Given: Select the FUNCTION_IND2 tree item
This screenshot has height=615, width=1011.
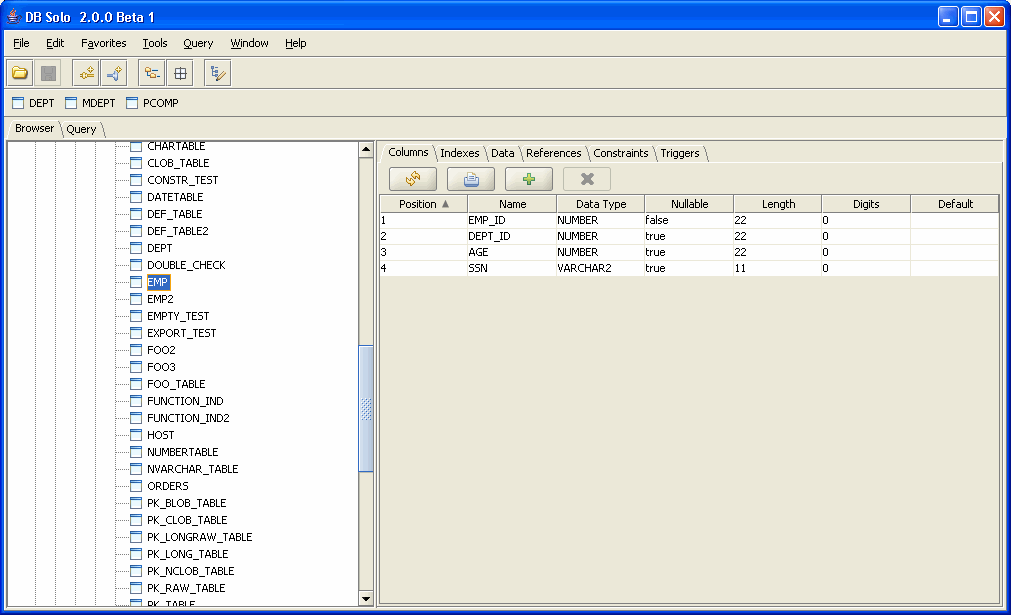Looking at the screenshot, I should click(188, 418).
